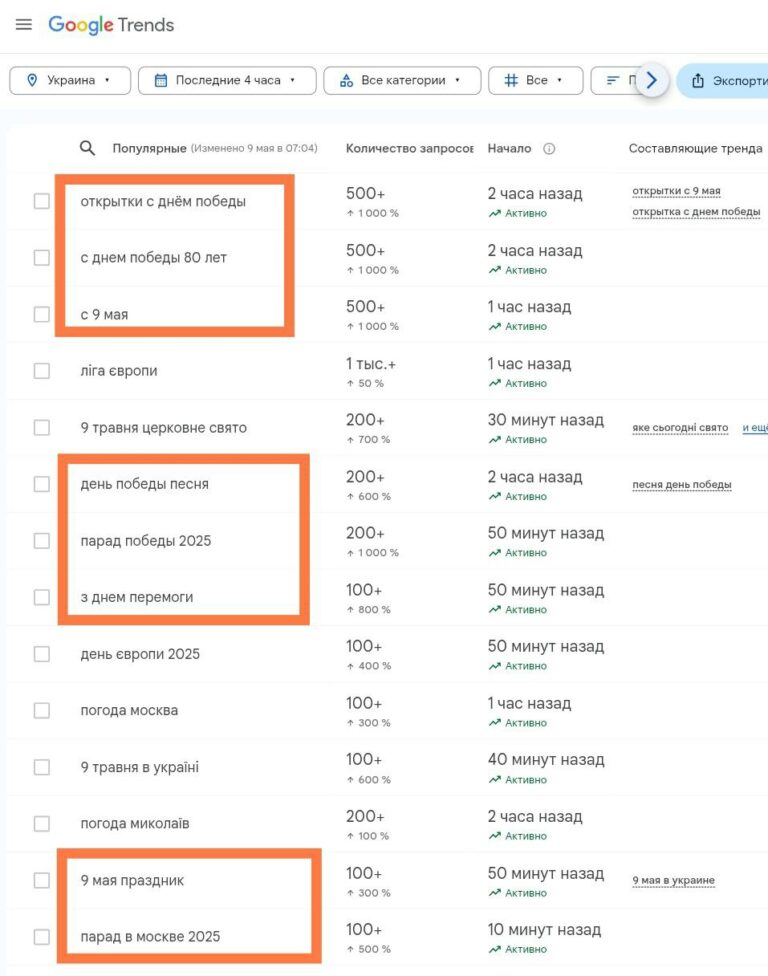Click the 'Составляющие тренда' column header
The image size is (768, 976).
[695, 149]
